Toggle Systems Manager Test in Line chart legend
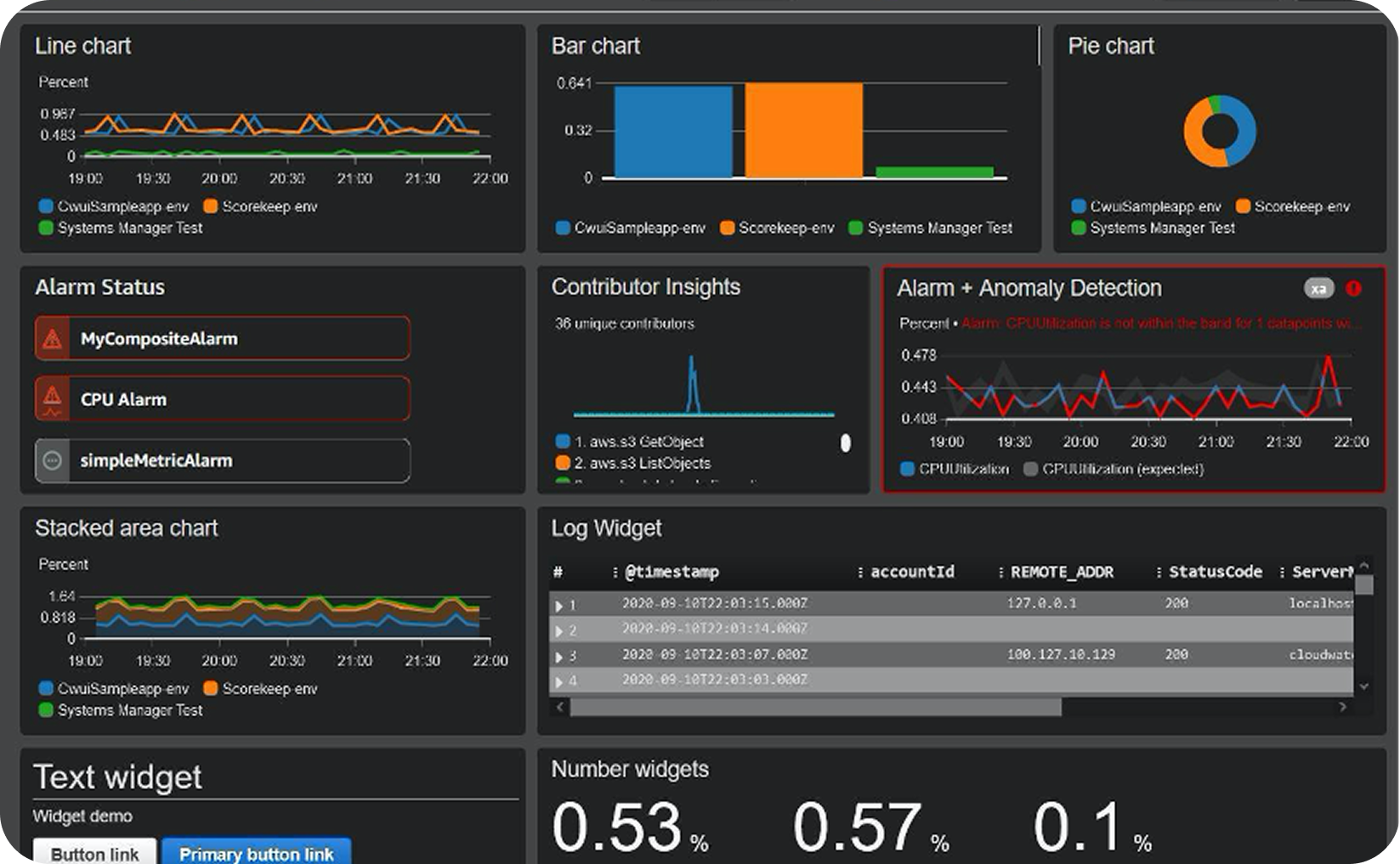This screenshot has width=1400, height=864. point(121,228)
